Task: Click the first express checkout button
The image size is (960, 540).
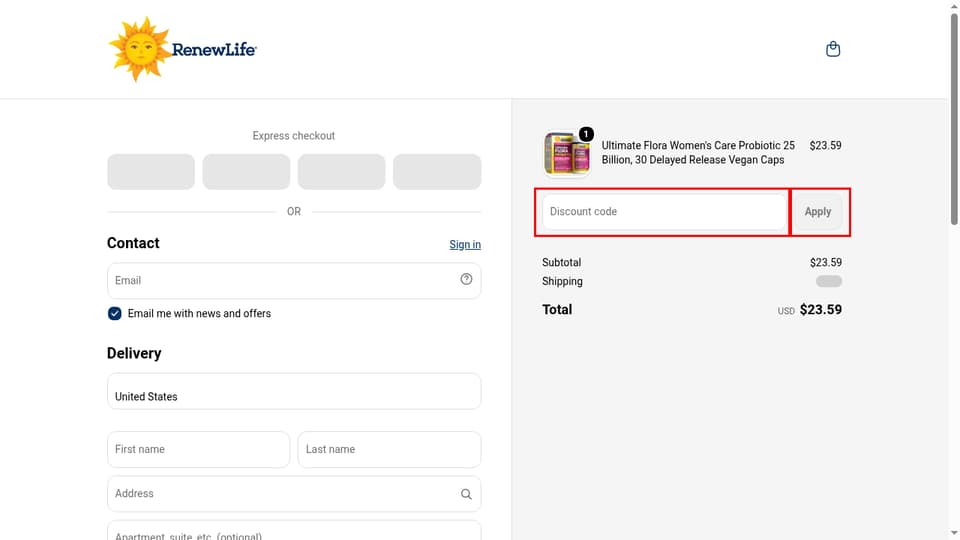Action: 151,172
